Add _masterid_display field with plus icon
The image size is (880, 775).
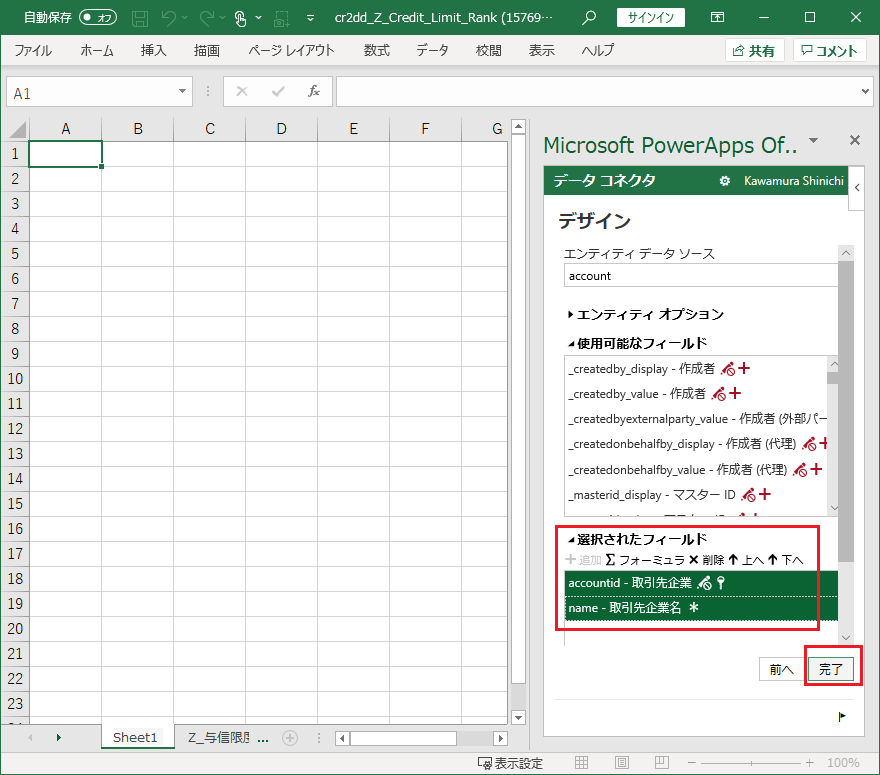click(x=764, y=494)
